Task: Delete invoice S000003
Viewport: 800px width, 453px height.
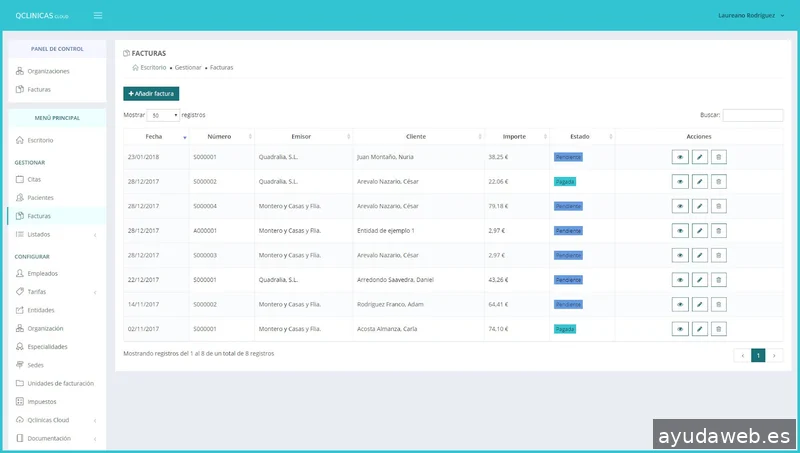Action: pyautogui.click(x=718, y=255)
